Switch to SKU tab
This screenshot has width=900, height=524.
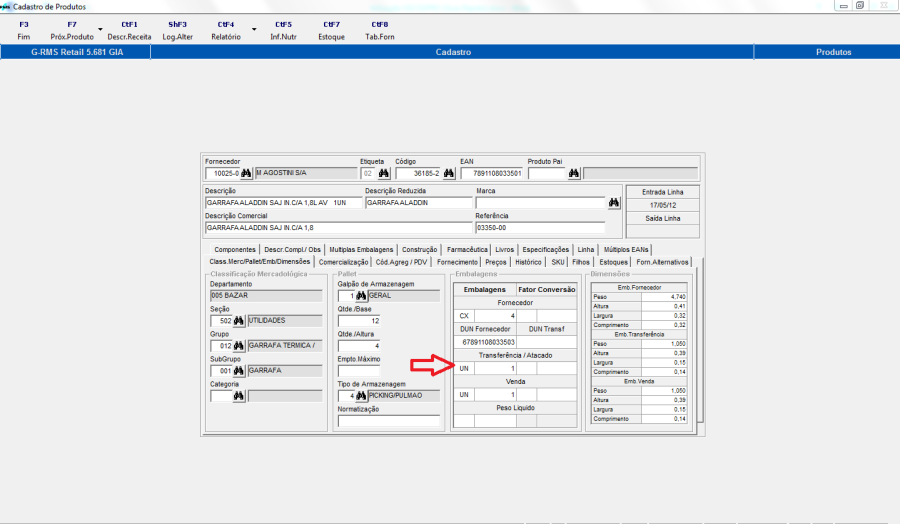[558, 262]
